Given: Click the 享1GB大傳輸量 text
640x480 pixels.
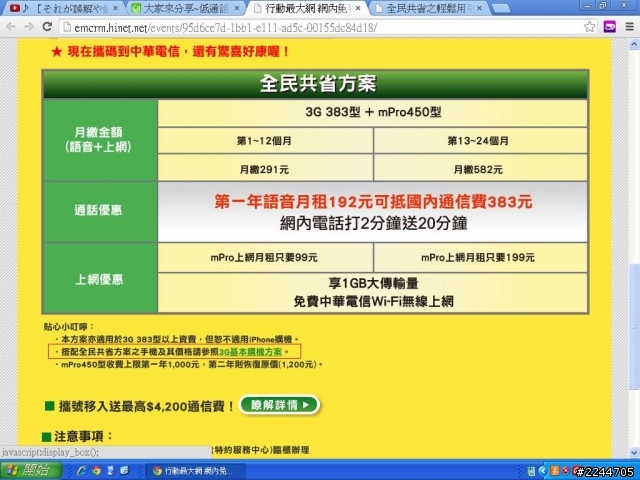Looking at the screenshot, I should pyautogui.click(x=373, y=283).
